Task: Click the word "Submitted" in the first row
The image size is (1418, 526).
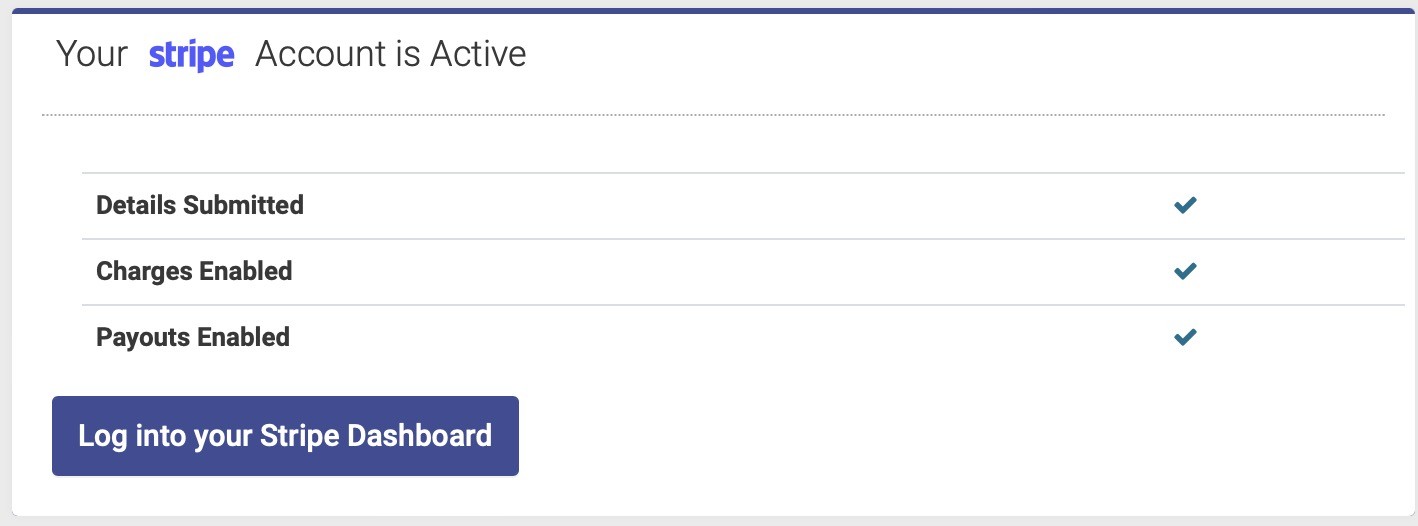Action: click(243, 205)
